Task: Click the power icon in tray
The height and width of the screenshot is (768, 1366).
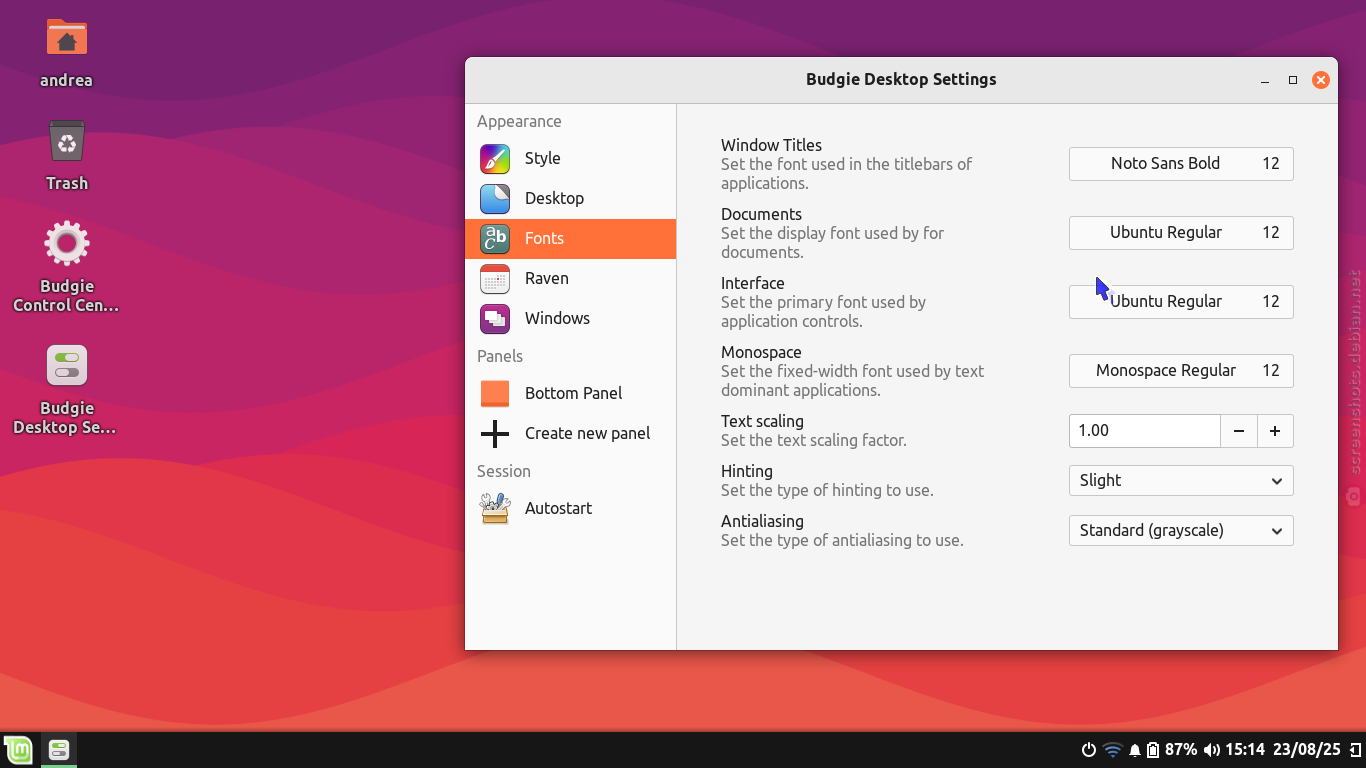Action: click(x=1089, y=750)
